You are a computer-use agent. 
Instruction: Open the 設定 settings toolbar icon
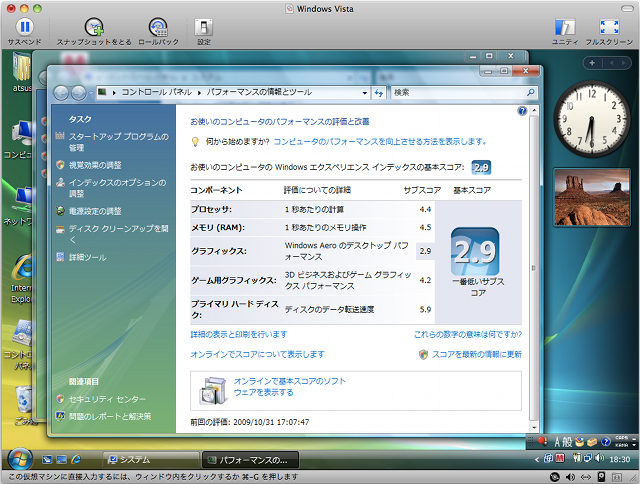point(203,27)
